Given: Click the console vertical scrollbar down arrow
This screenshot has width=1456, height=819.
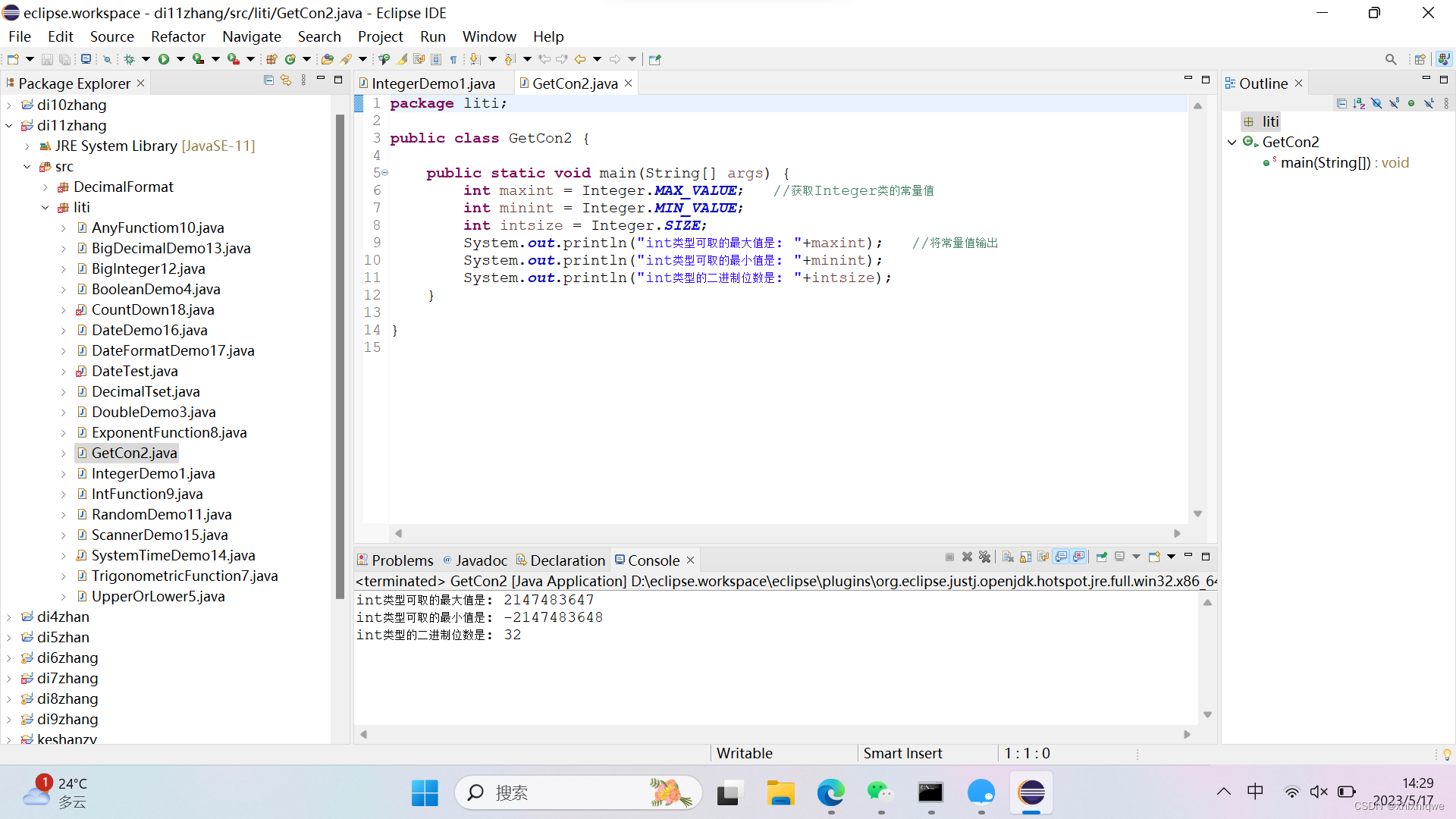Looking at the screenshot, I should [1207, 714].
